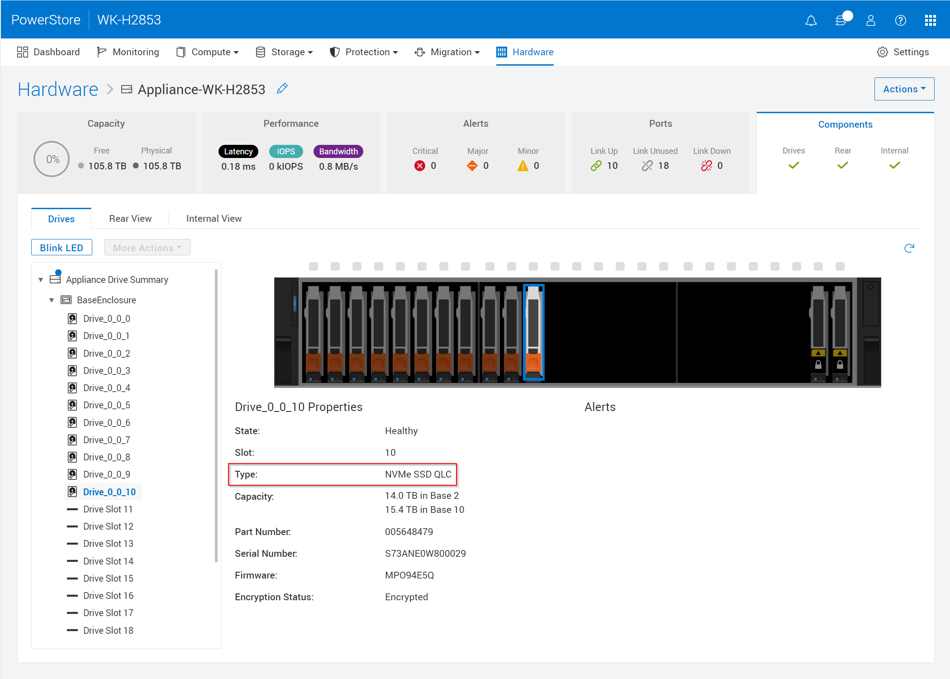
Task: Click the 0% capacity ring gauge
Action: (x=51, y=158)
